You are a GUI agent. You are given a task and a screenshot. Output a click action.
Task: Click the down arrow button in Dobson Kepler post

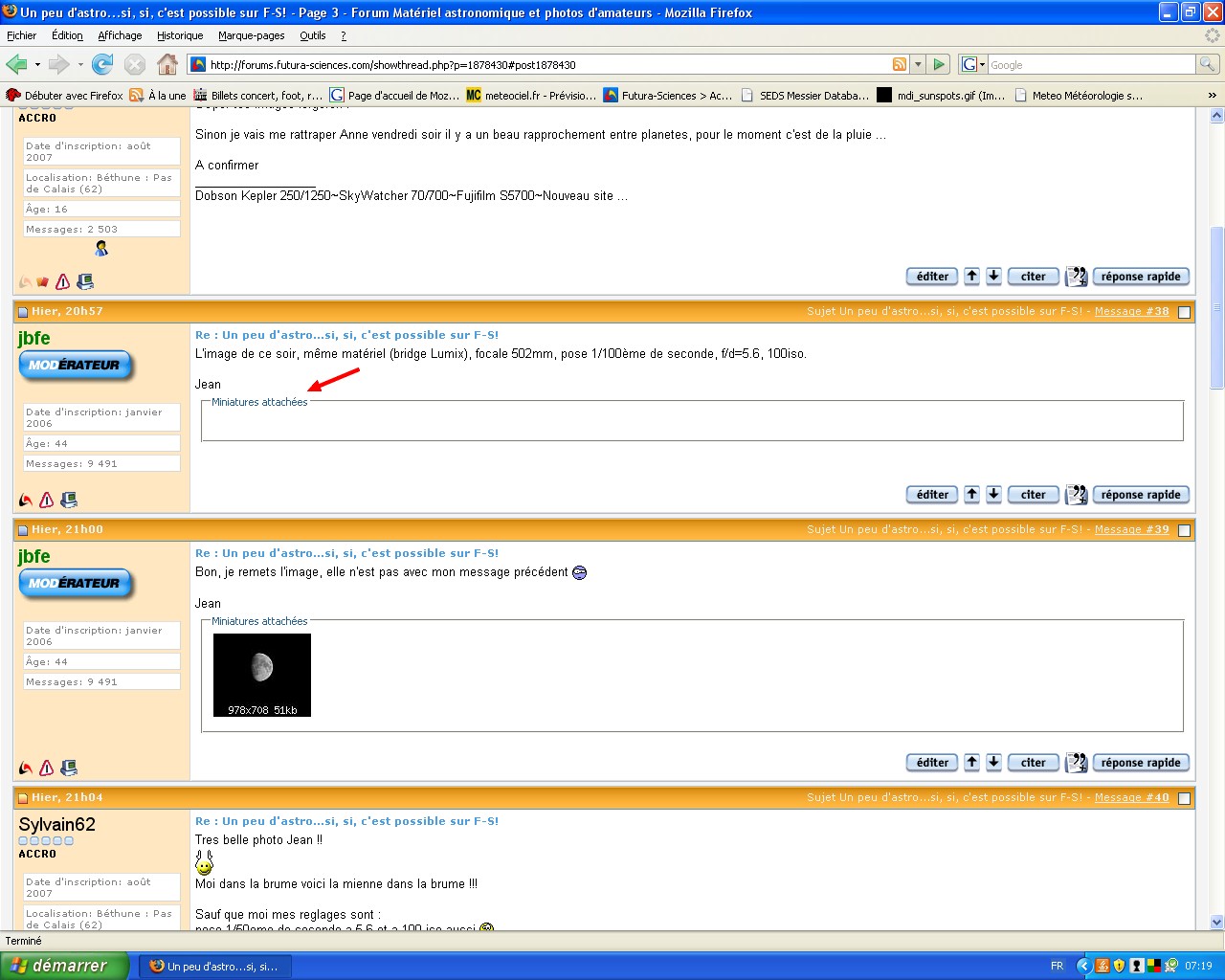click(993, 277)
